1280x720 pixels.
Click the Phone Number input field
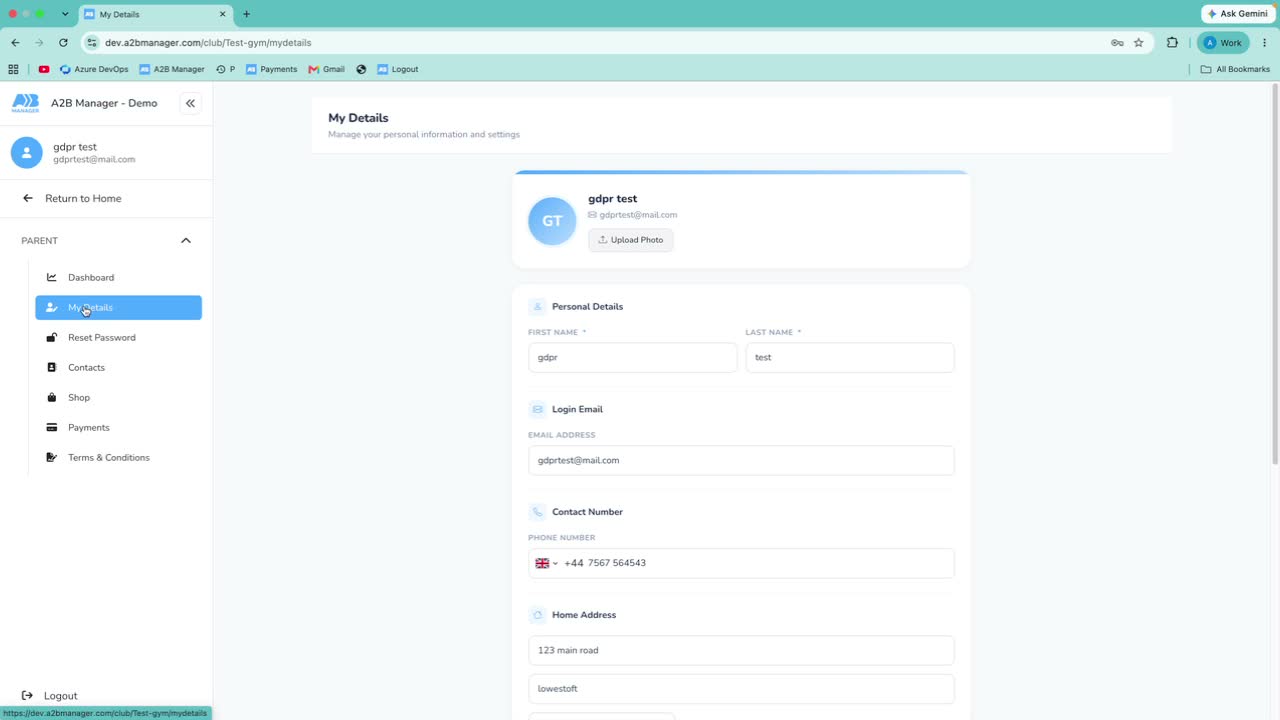coord(741,563)
